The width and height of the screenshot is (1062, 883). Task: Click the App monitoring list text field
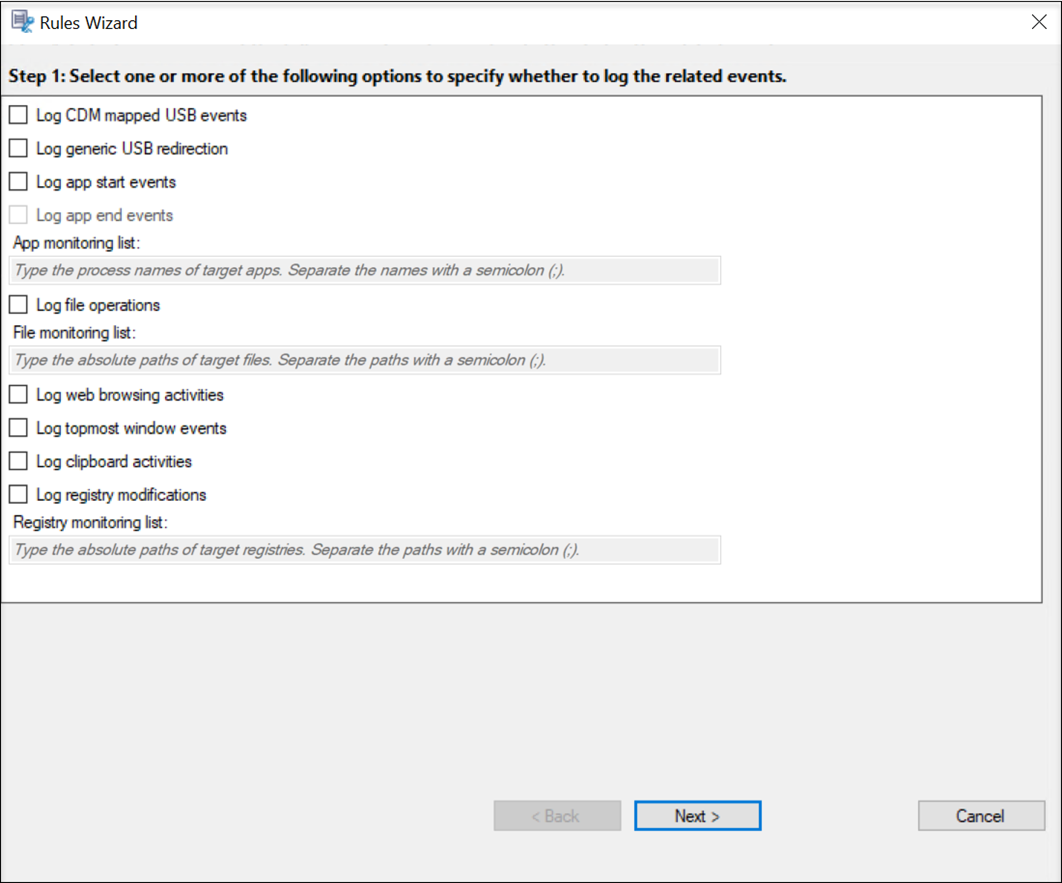pos(364,270)
